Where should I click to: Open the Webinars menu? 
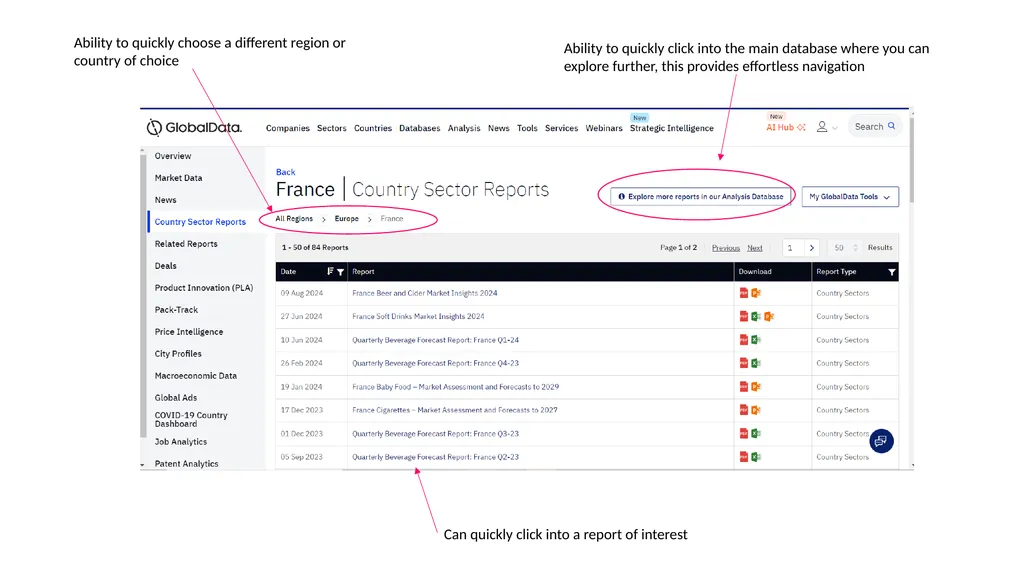point(604,128)
